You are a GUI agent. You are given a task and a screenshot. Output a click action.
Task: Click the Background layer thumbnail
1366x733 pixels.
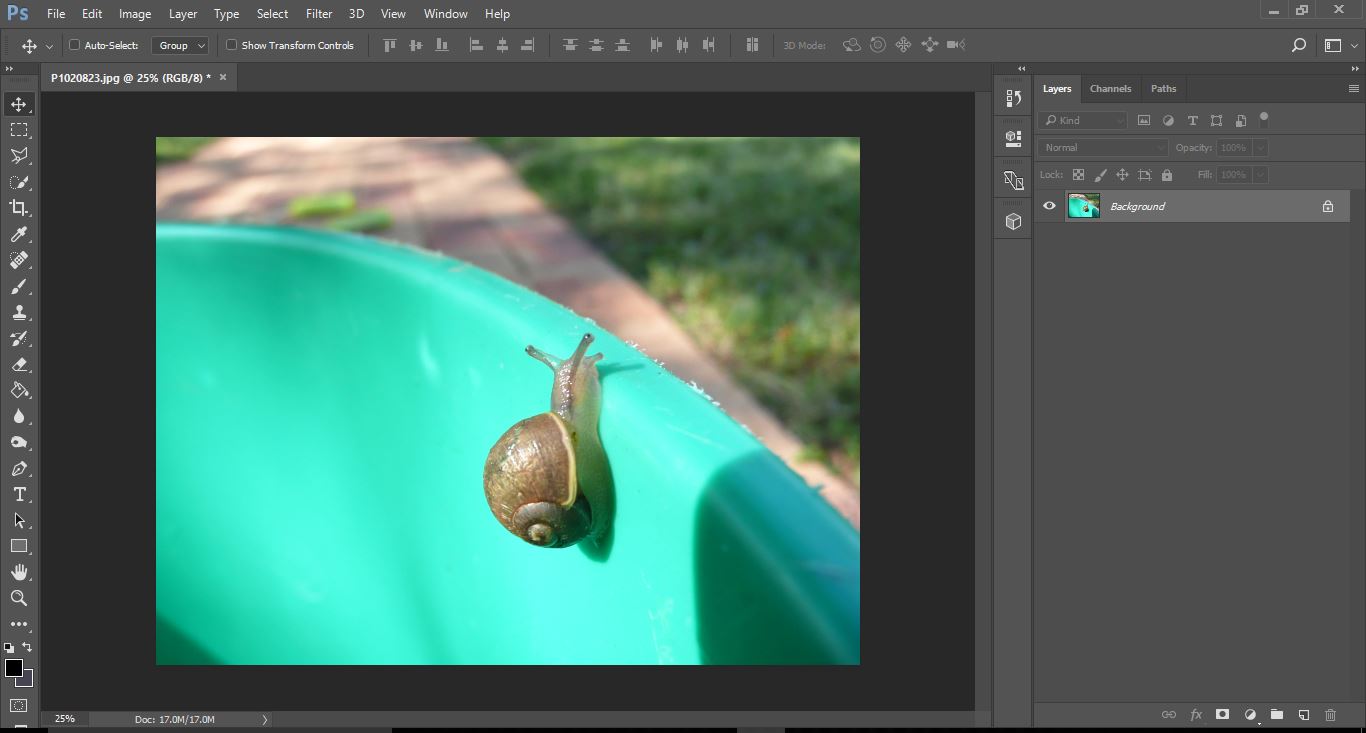click(1084, 206)
